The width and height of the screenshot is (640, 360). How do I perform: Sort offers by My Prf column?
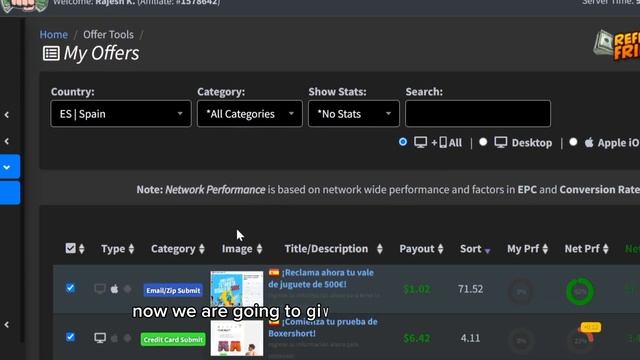click(x=527, y=249)
